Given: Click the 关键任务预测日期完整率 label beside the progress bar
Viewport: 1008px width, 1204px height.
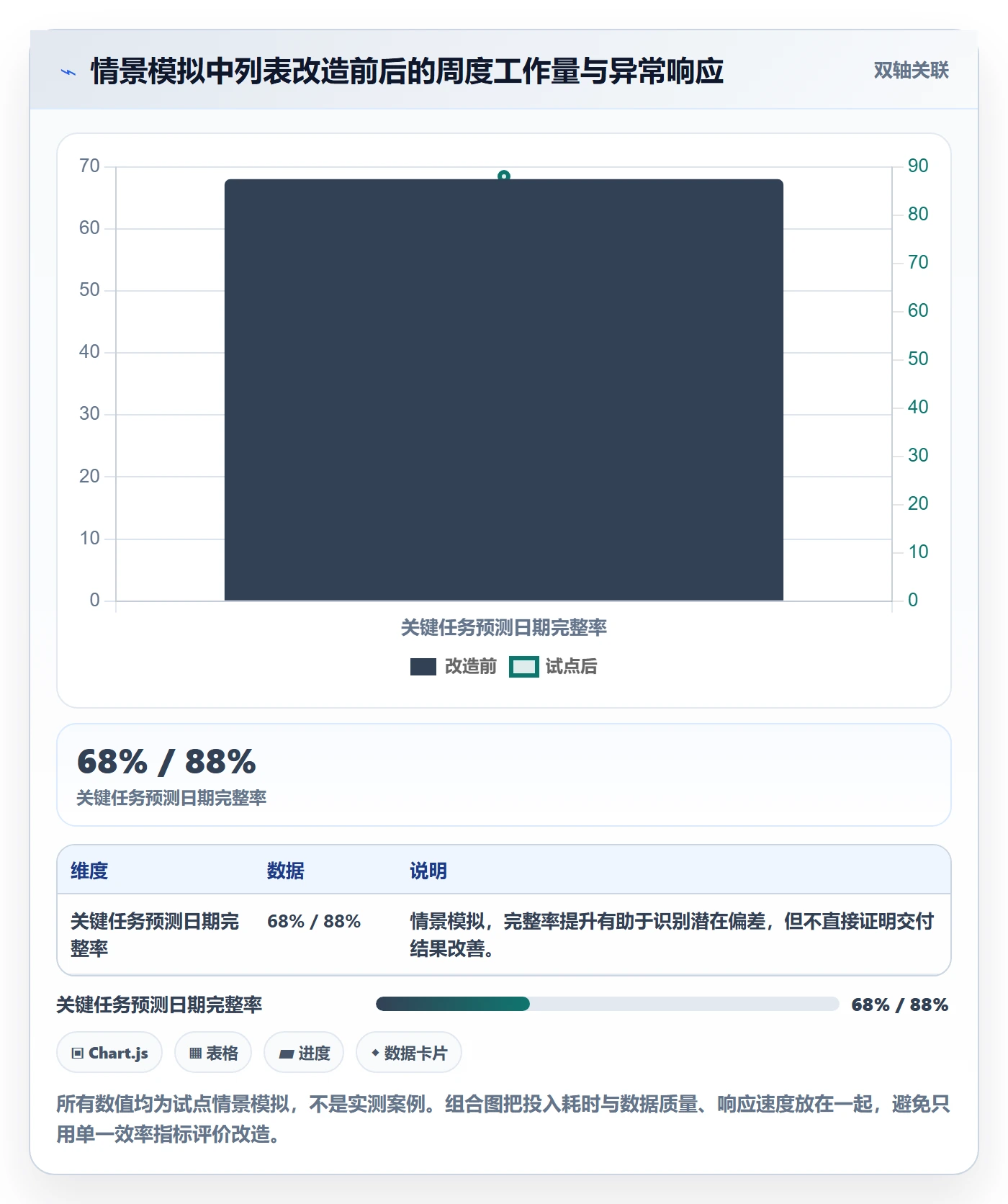Looking at the screenshot, I should (x=159, y=1005).
